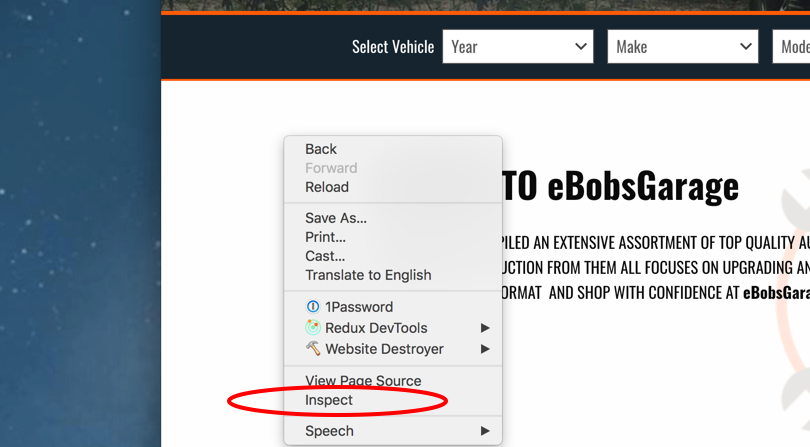Expand the Speech submenu arrow
The width and height of the screenshot is (810, 447).
[x=485, y=431]
